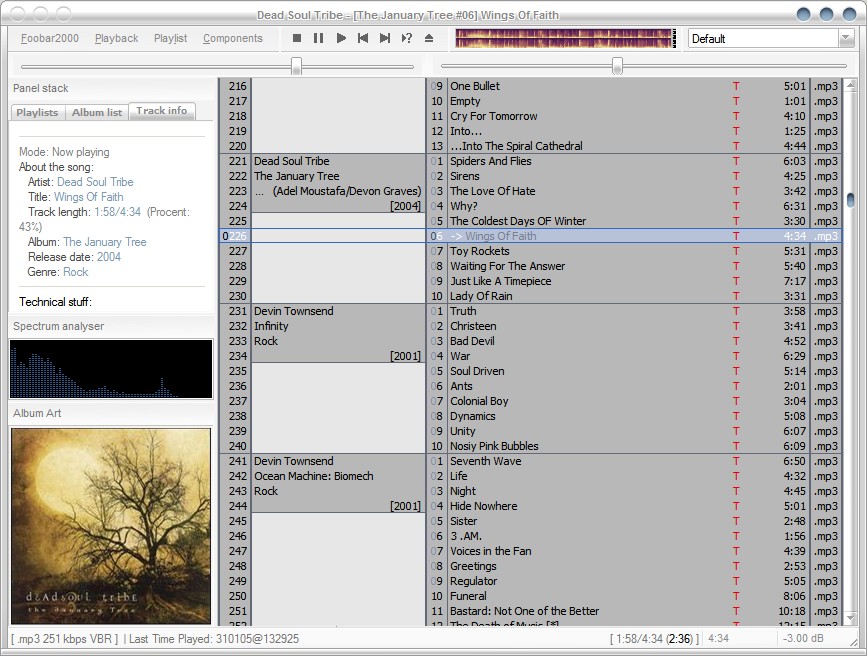Viewport: 867px width, 656px height.
Task: Click the spectrogram visualization in toolbar
Action: click(x=564, y=38)
